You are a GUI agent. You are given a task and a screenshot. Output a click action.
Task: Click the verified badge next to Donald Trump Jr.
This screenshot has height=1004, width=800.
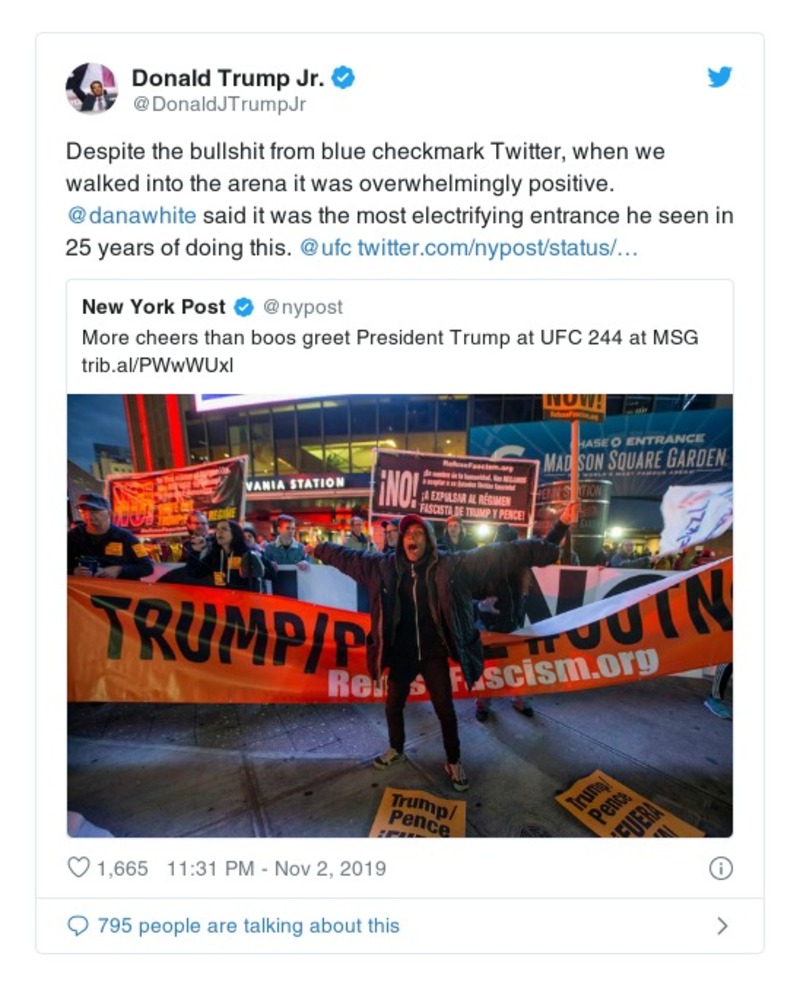coord(345,76)
